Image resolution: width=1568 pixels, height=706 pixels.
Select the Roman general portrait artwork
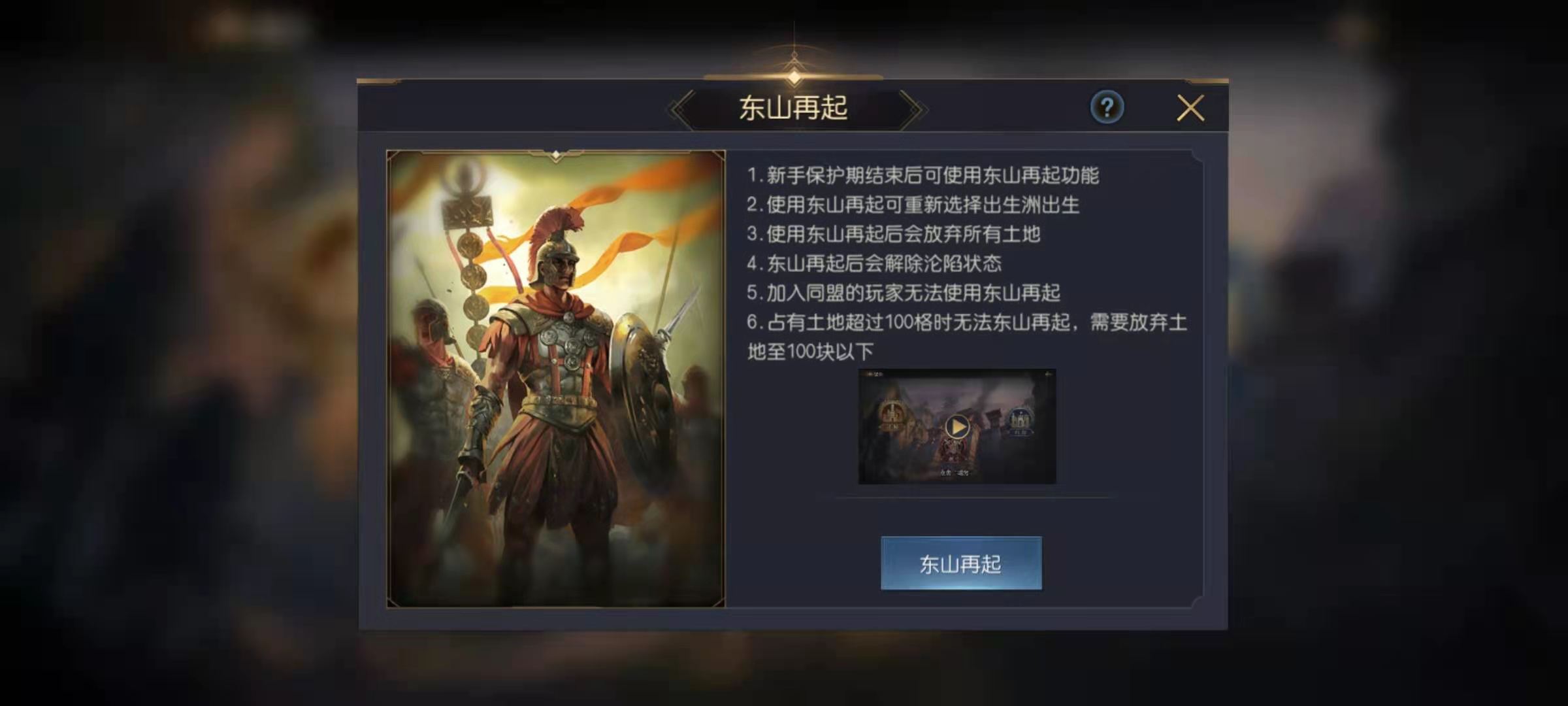[x=556, y=379]
